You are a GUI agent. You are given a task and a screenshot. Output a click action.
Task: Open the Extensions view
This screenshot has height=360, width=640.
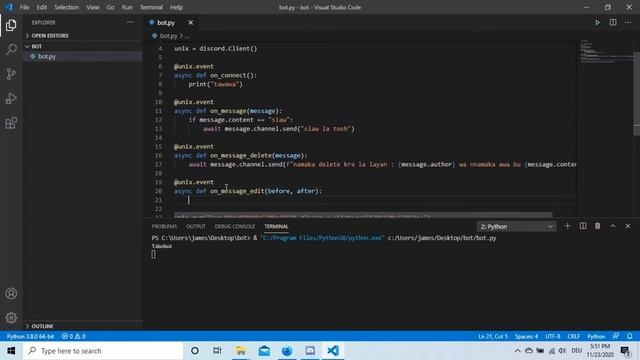(x=11, y=123)
